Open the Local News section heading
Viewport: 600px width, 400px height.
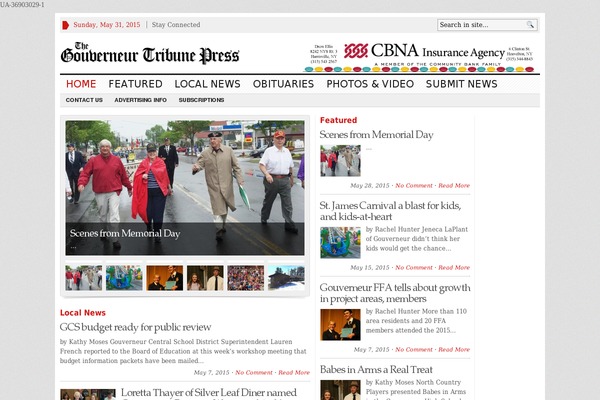(83, 313)
